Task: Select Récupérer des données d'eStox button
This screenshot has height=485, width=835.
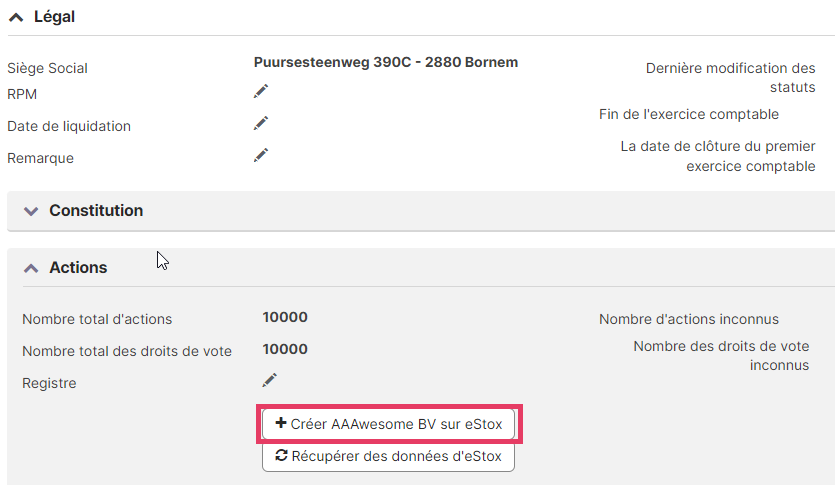Action: pos(388,456)
